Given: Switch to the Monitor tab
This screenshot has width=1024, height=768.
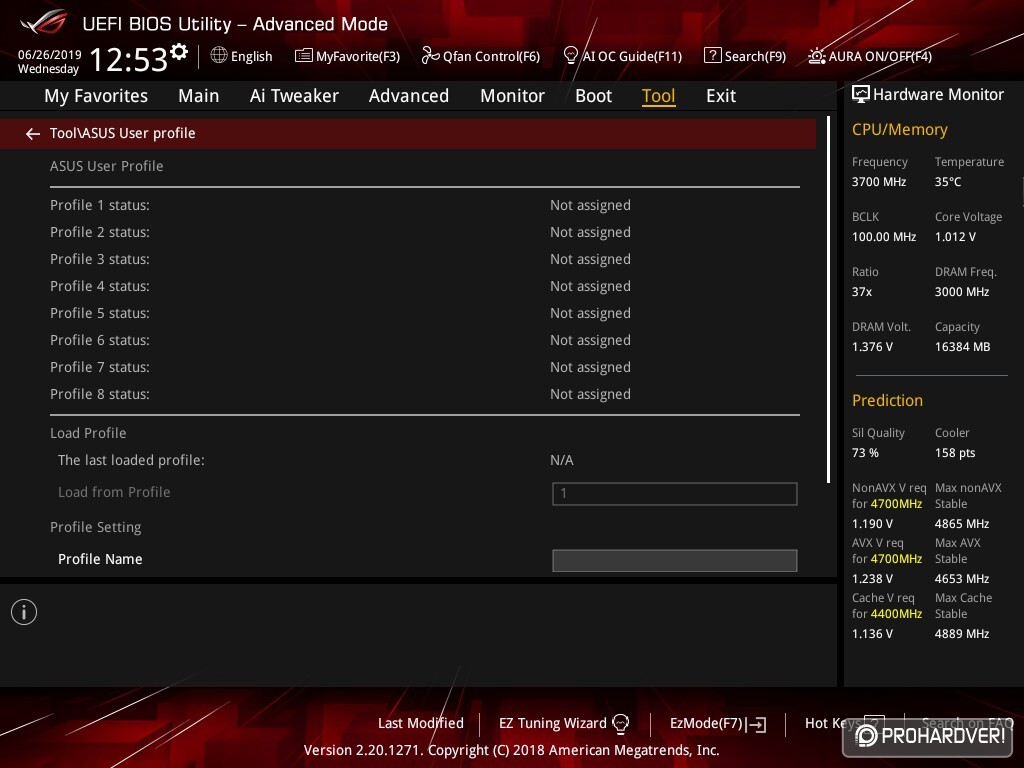Looking at the screenshot, I should coord(512,96).
